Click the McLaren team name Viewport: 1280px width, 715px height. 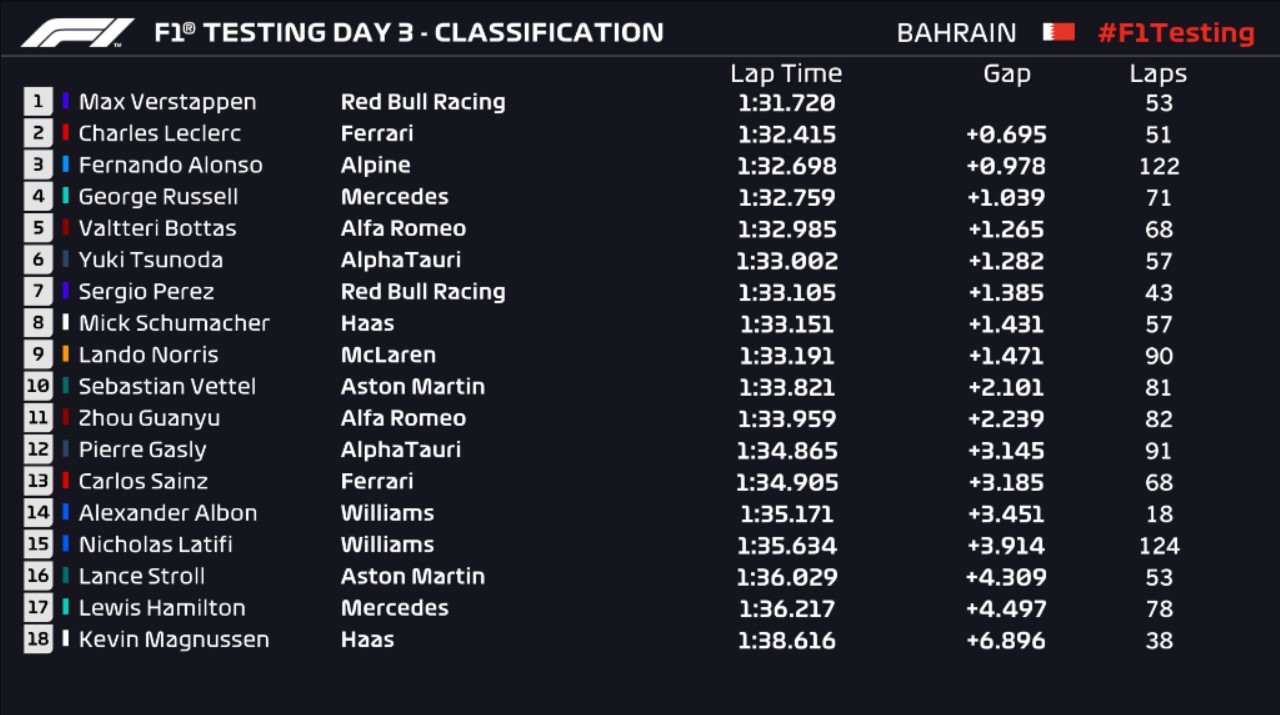pyautogui.click(x=388, y=354)
